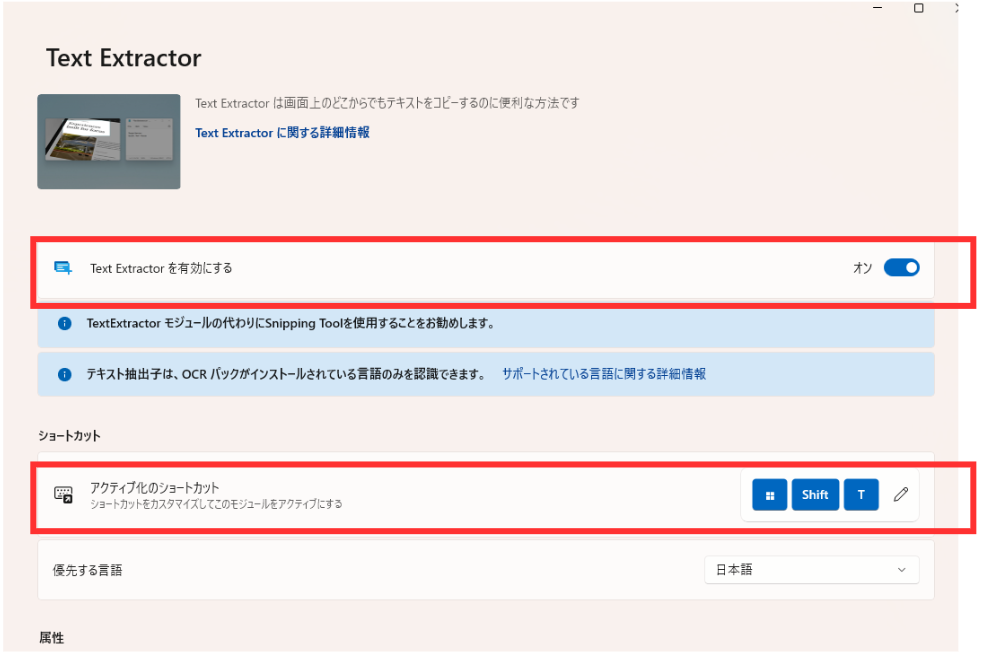
Task: Click the info icon beside Snipping Tool notice
Action: 64,323
